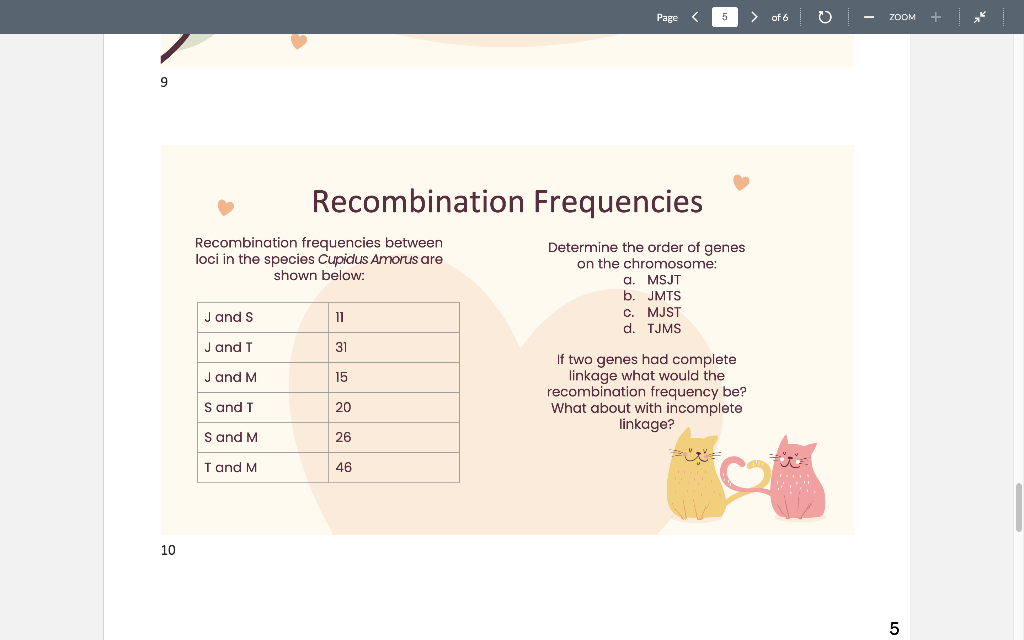Click the ZOOM label in the toolbar
Screen dimensions: 1024x640
click(901, 17)
